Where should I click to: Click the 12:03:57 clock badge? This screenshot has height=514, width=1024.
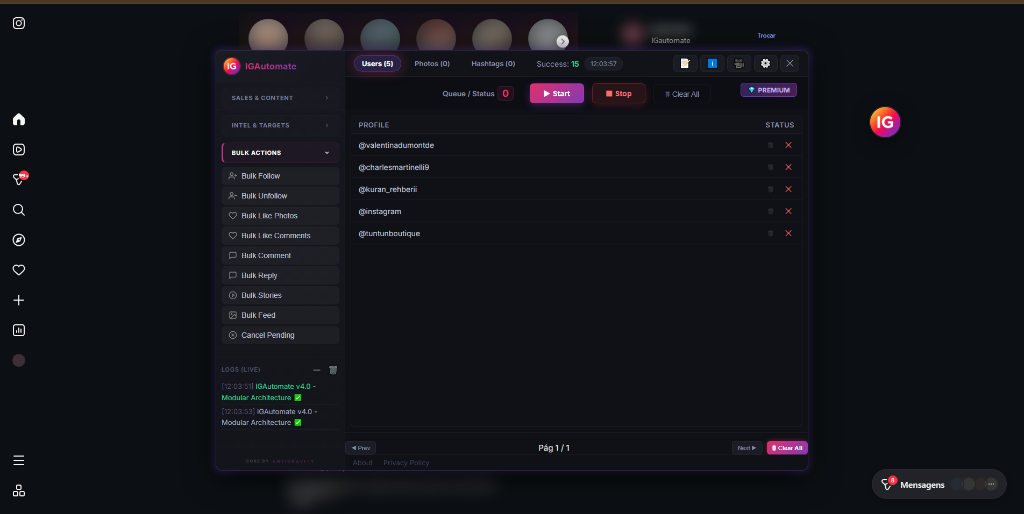pos(603,64)
